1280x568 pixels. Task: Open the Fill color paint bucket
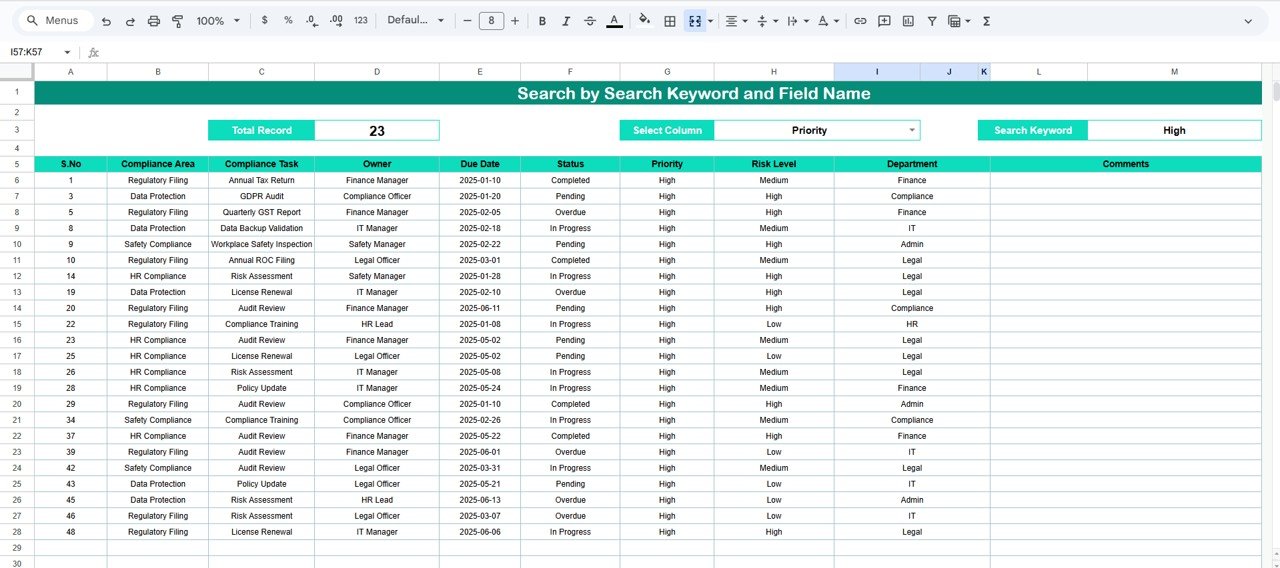[644, 21]
